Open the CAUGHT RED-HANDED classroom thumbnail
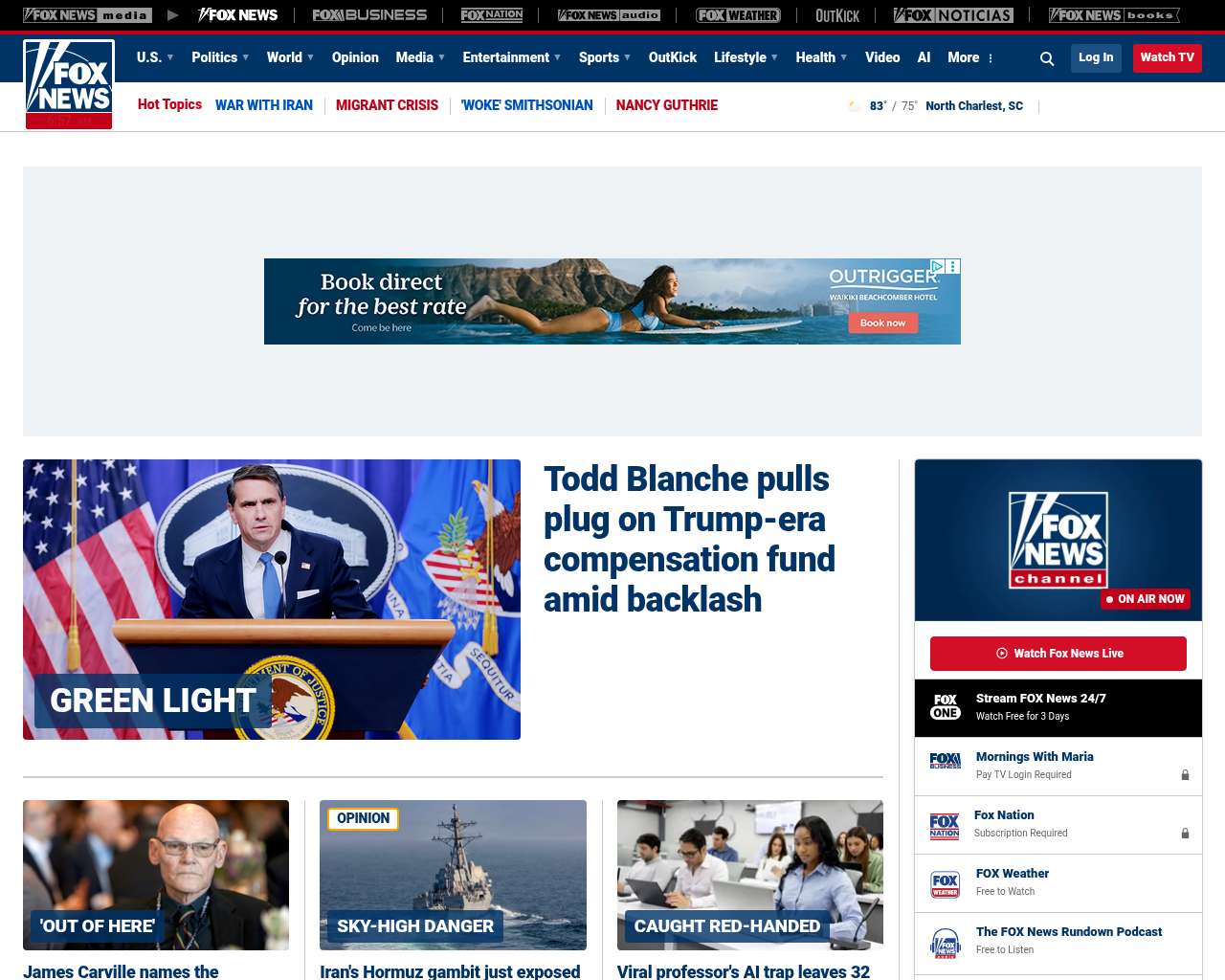This screenshot has height=980, width=1225. [750, 875]
